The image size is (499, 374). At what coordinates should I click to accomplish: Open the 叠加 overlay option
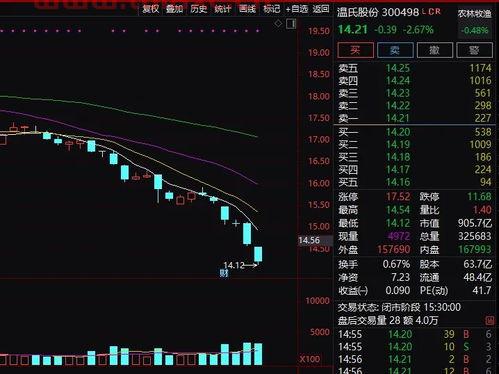coord(174,9)
